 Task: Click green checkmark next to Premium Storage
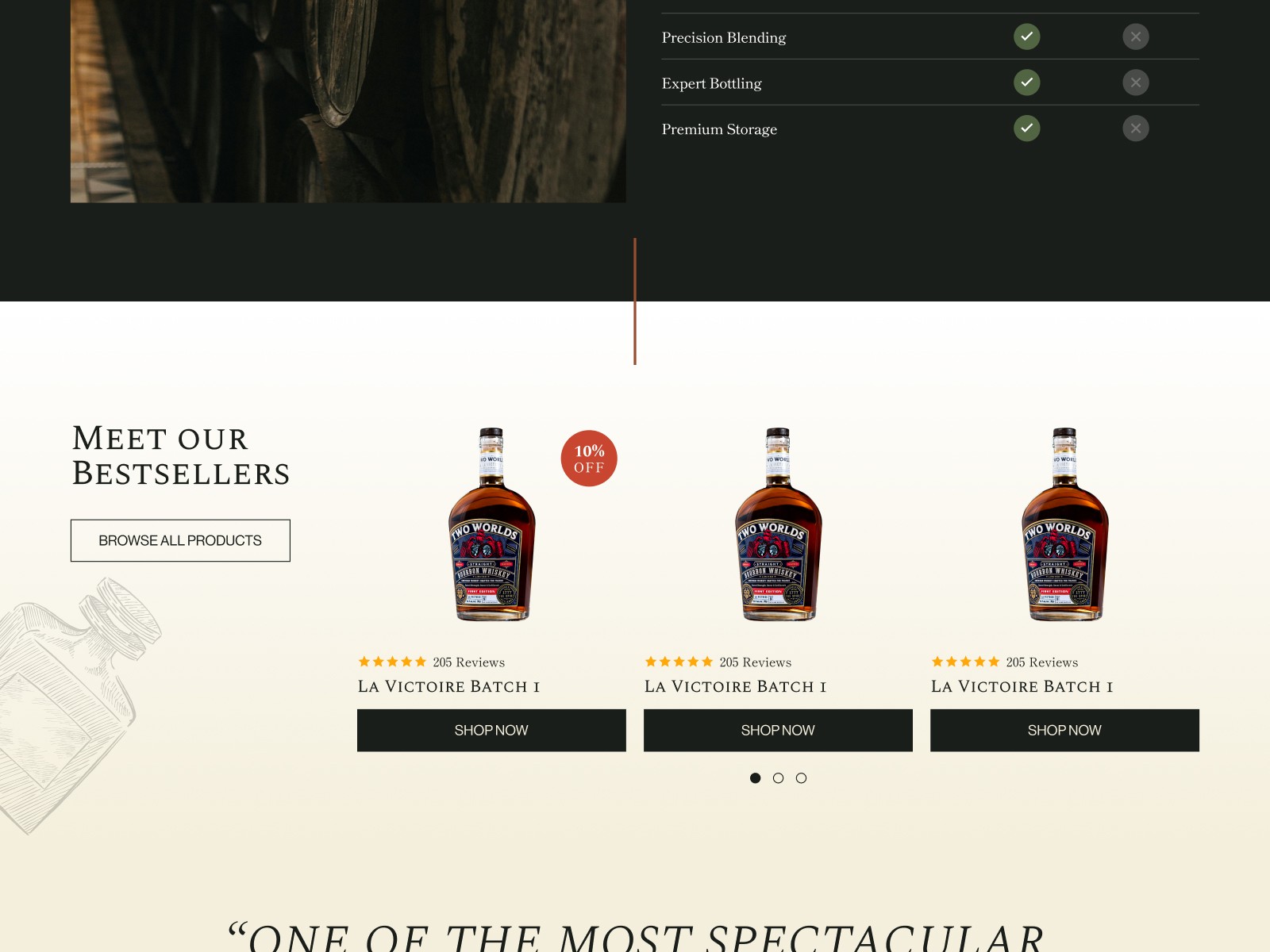[x=1026, y=129]
